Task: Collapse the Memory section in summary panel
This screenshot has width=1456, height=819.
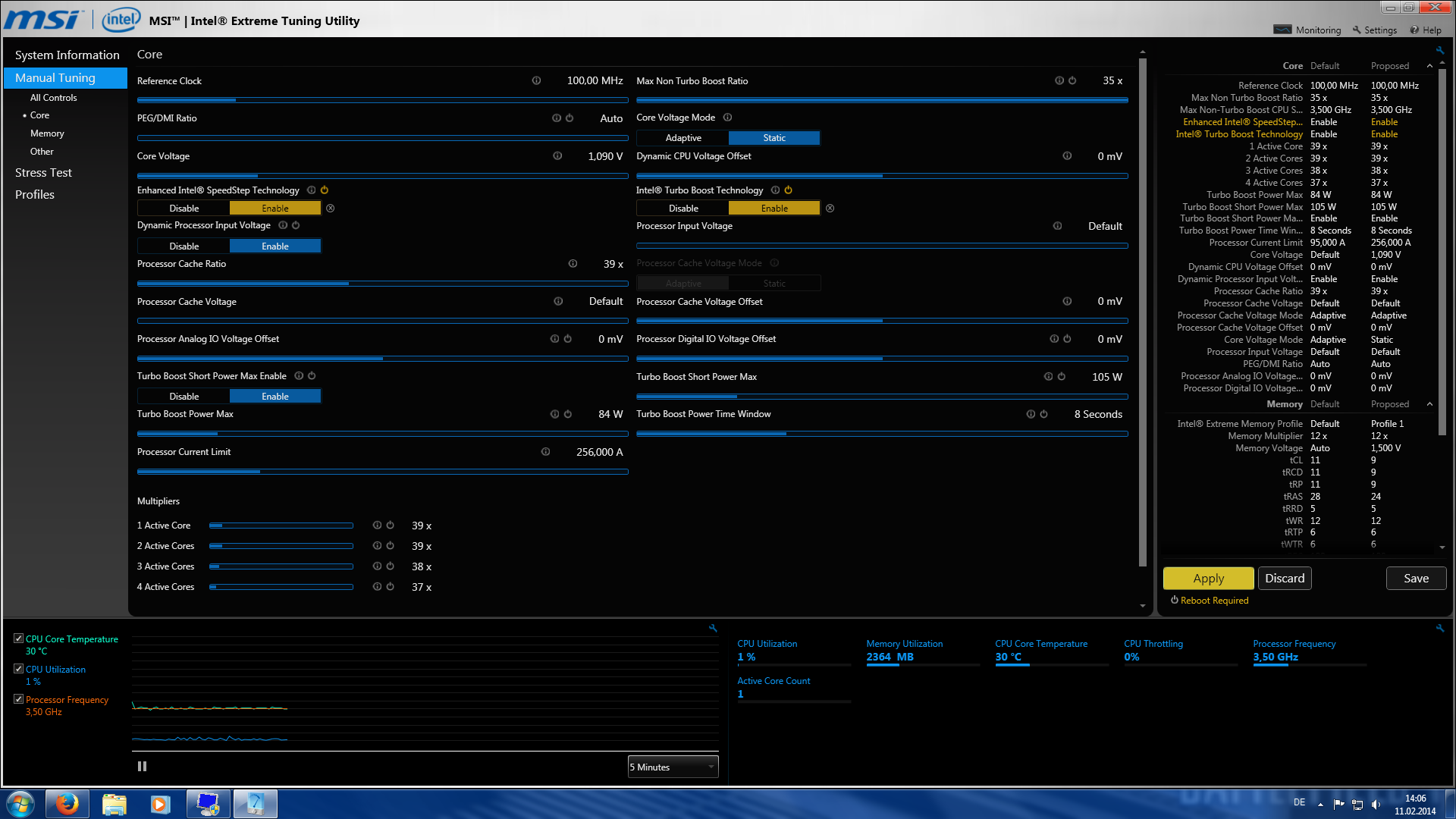Action: point(1429,404)
